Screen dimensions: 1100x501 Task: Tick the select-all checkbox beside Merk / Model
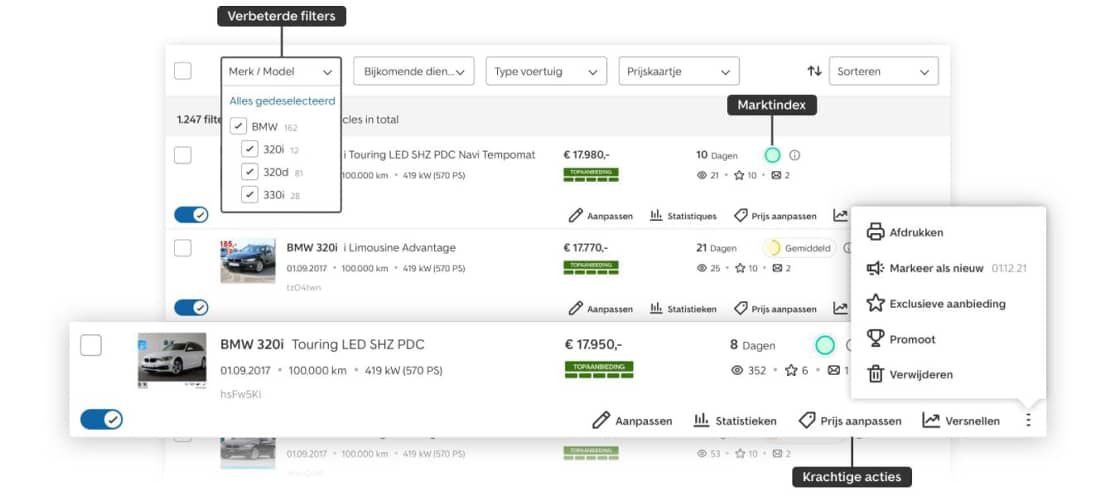pyautogui.click(x=182, y=71)
